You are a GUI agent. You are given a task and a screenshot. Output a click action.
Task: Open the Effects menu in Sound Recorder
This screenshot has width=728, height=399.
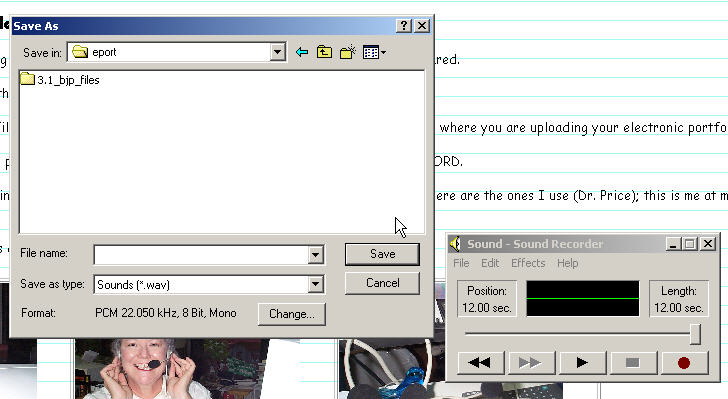[x=528, y=263]
